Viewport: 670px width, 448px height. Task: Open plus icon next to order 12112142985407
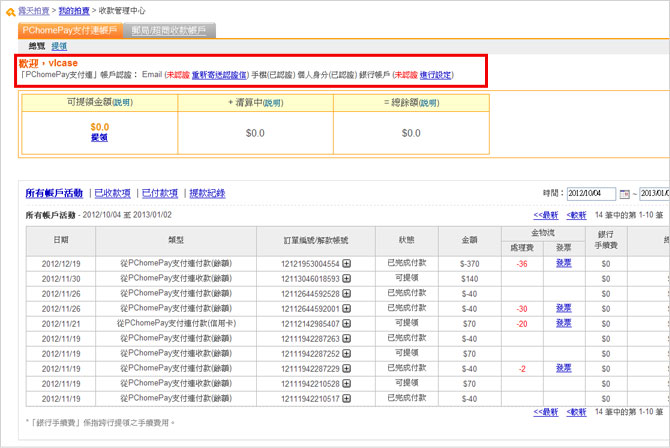point(347,324)
